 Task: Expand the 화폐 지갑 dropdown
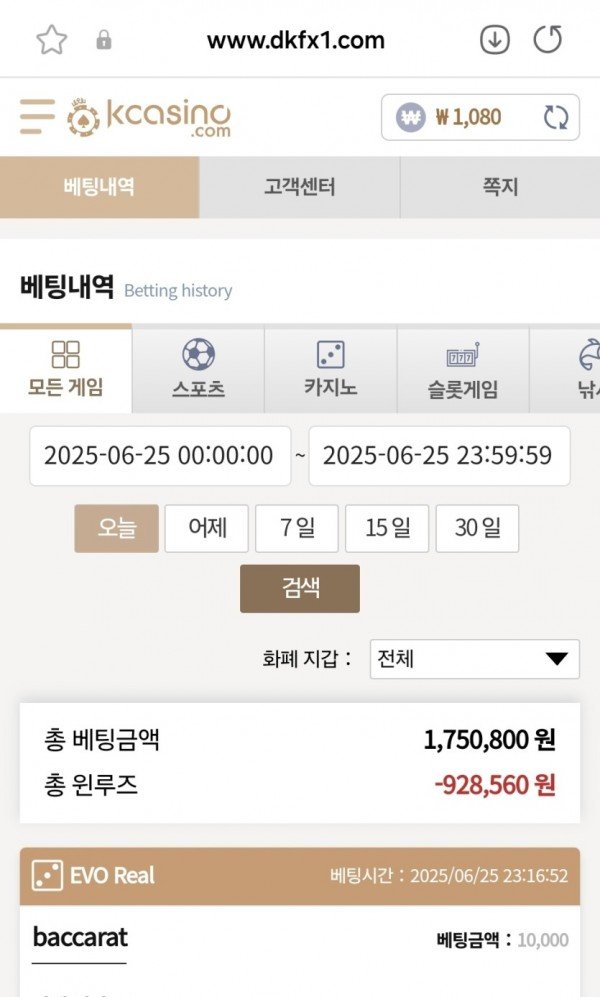474,659
